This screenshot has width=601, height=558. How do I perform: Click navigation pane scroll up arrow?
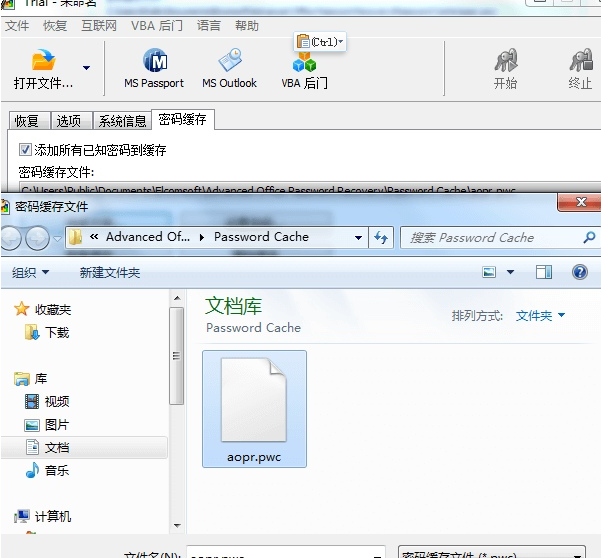coord(177,298)
